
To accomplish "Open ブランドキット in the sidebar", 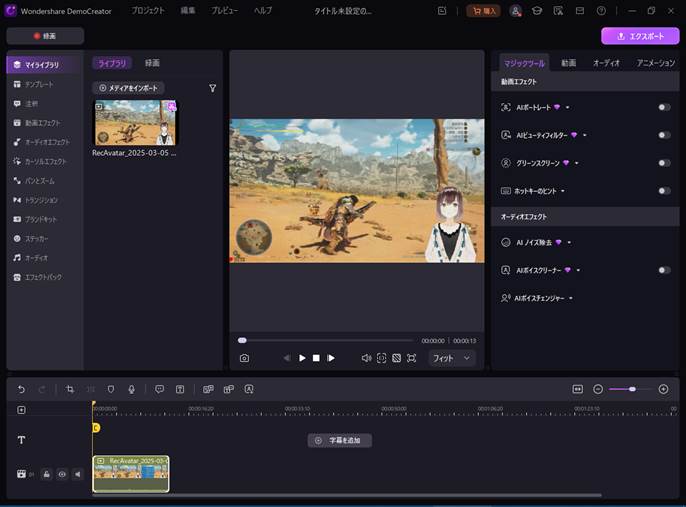I will click(45, 219).
